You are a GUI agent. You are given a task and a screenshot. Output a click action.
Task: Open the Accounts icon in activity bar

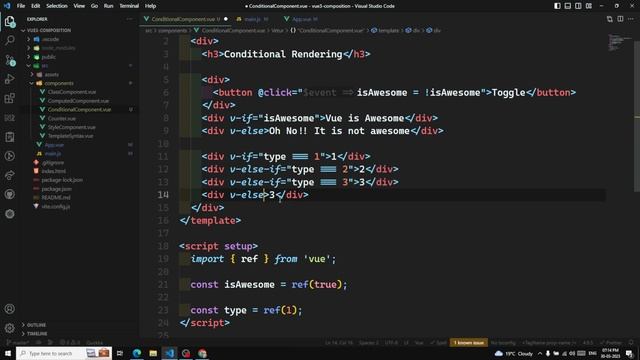pyautogui.click(x=10, y=309)
